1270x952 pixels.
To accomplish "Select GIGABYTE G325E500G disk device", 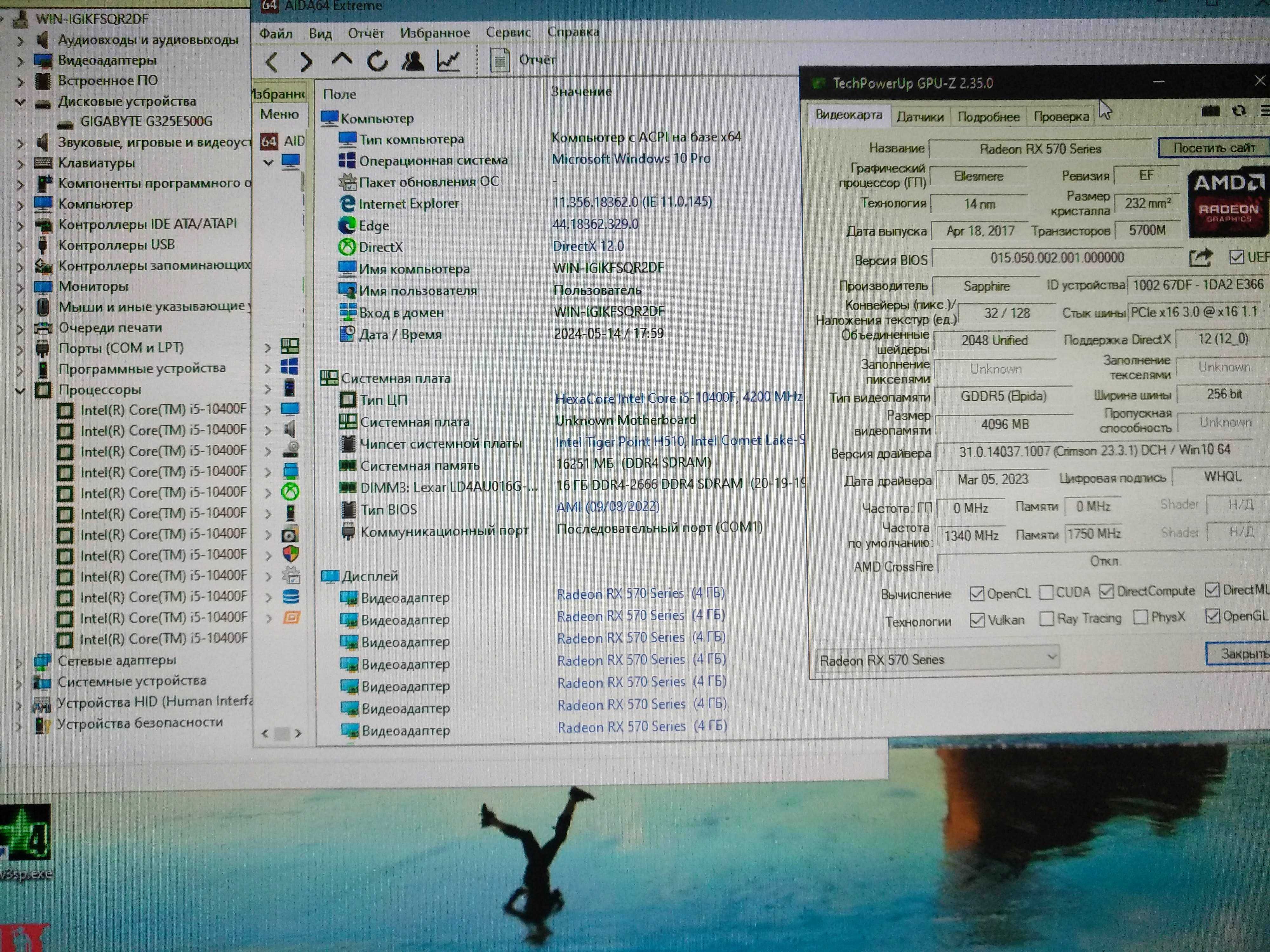I will (146, 122).
